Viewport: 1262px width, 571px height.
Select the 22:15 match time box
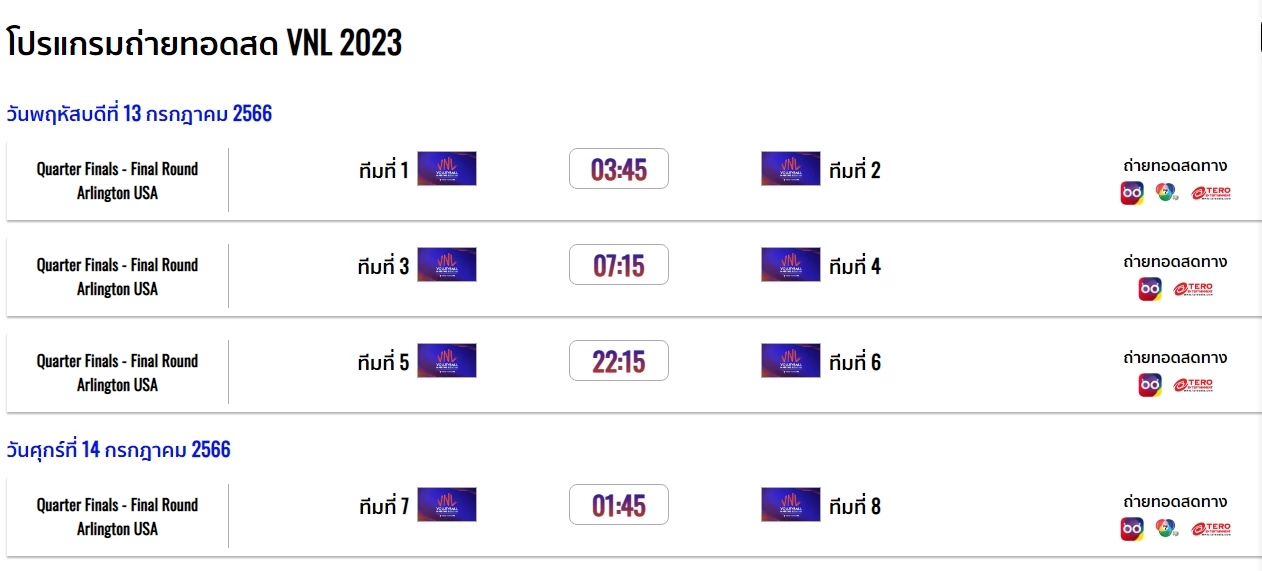click(x=619, y=361)
